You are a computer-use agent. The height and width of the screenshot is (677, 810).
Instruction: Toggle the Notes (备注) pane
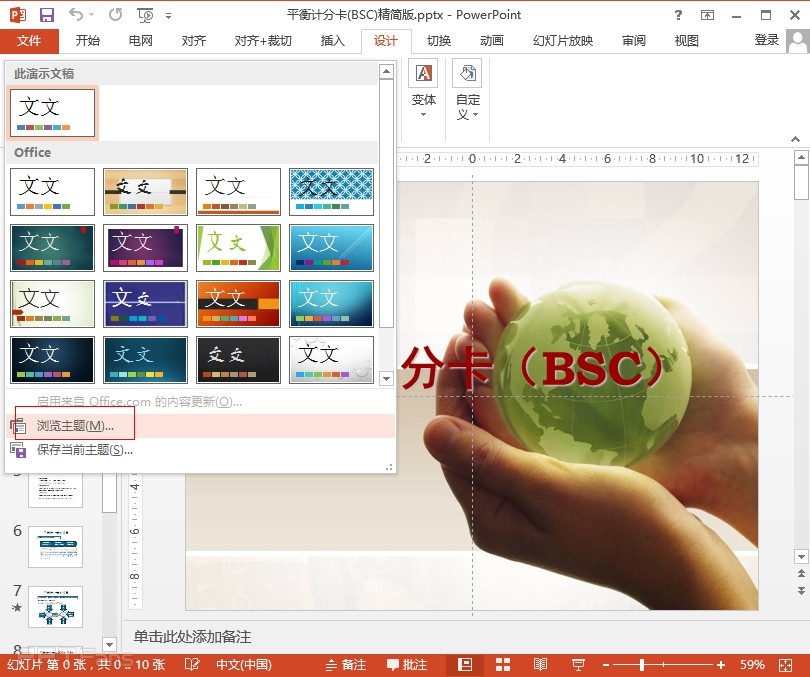pos(346,665)
